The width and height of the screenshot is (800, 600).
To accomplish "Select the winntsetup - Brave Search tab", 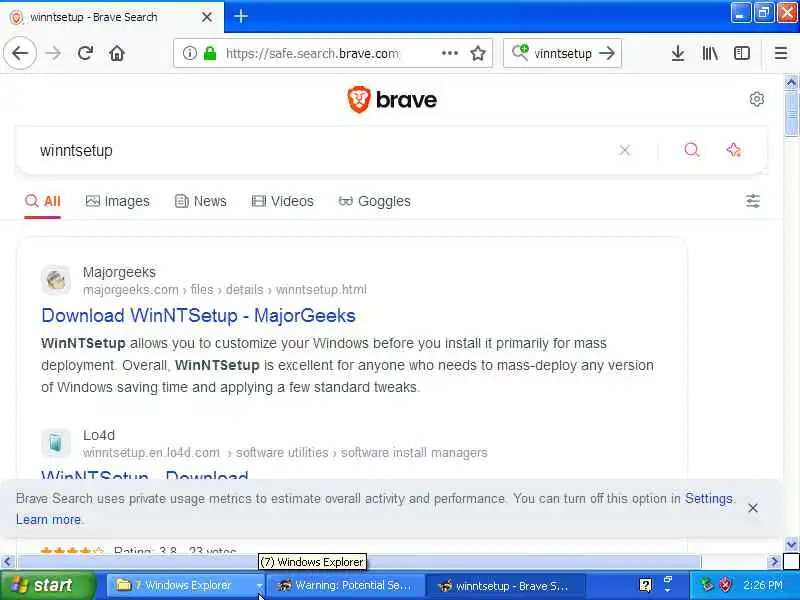I will [x=111, y=17].
